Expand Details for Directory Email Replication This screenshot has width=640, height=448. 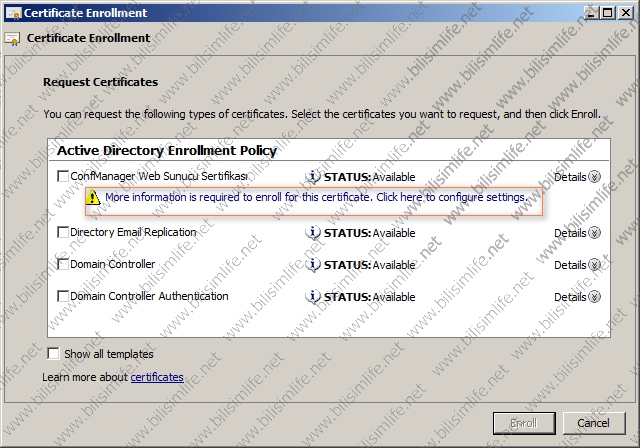point(577,233)
